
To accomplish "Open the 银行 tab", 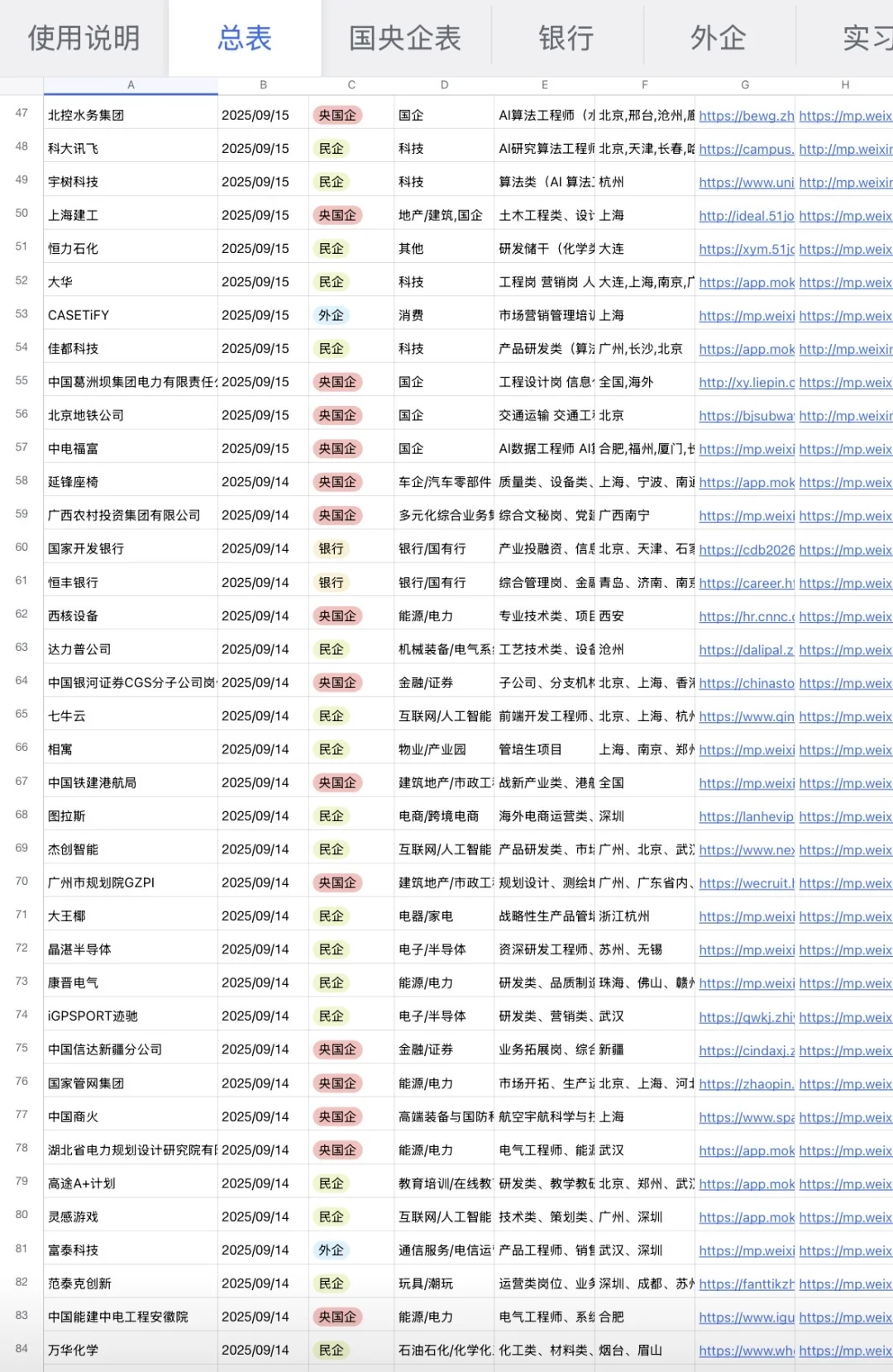I will tap(566, 38).
